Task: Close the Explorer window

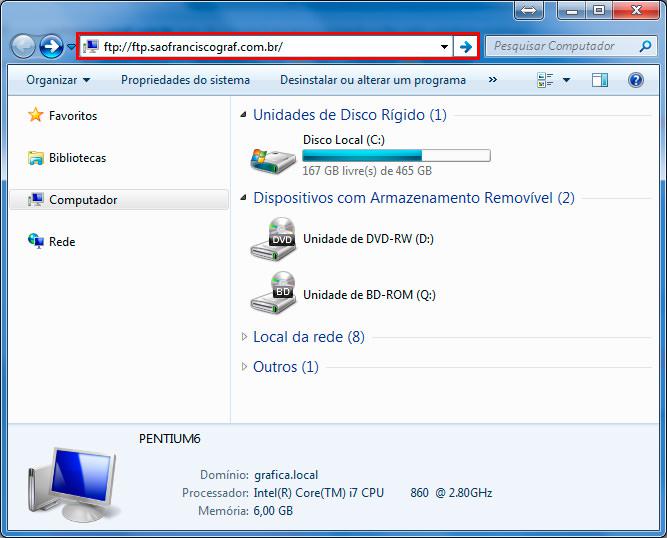Action: (636, 10)
